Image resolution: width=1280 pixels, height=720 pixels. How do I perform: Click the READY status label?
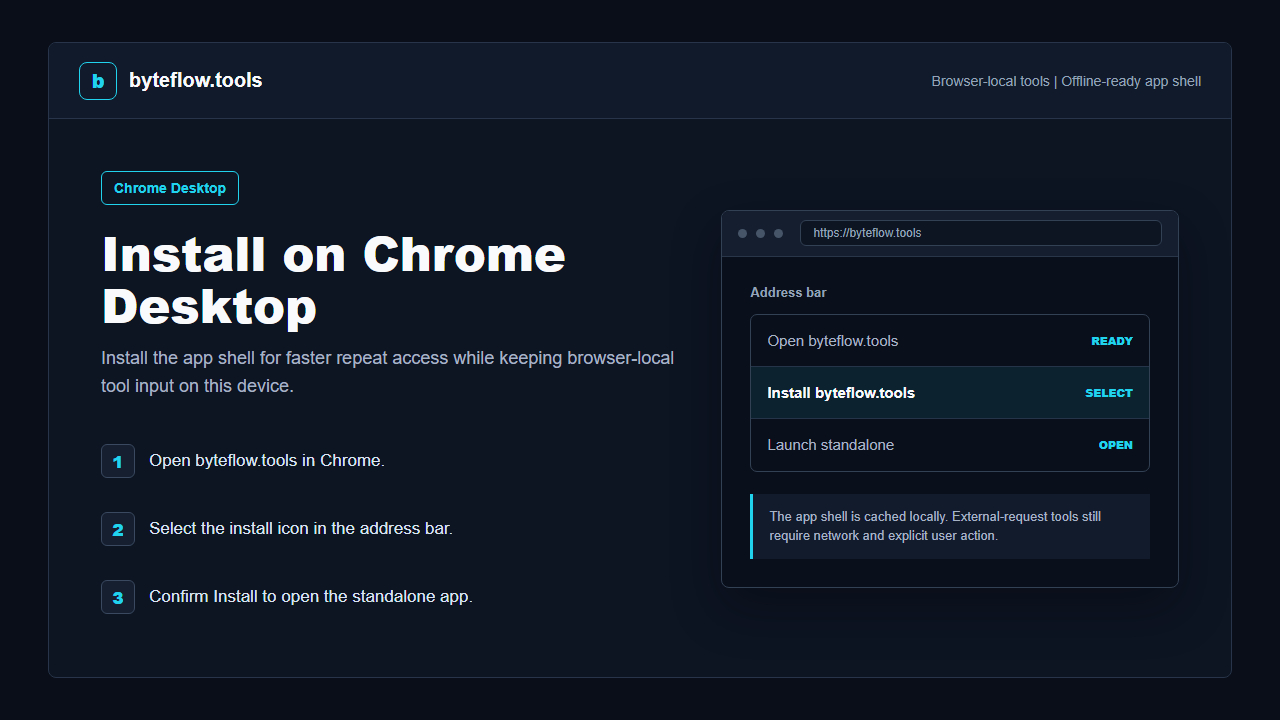coord(1112,341)
